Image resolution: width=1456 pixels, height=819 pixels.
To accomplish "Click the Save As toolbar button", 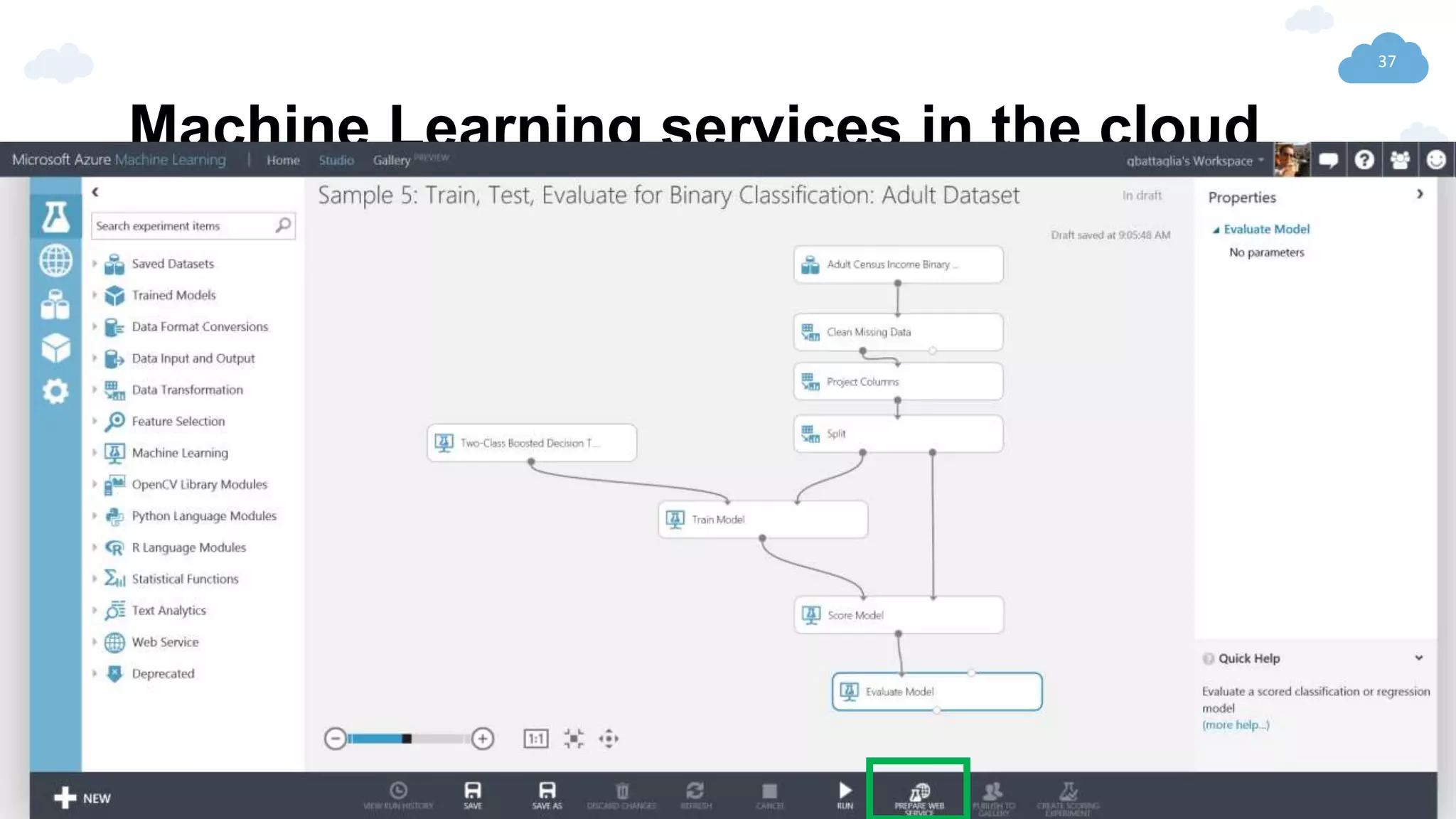I will pos(547,796).
